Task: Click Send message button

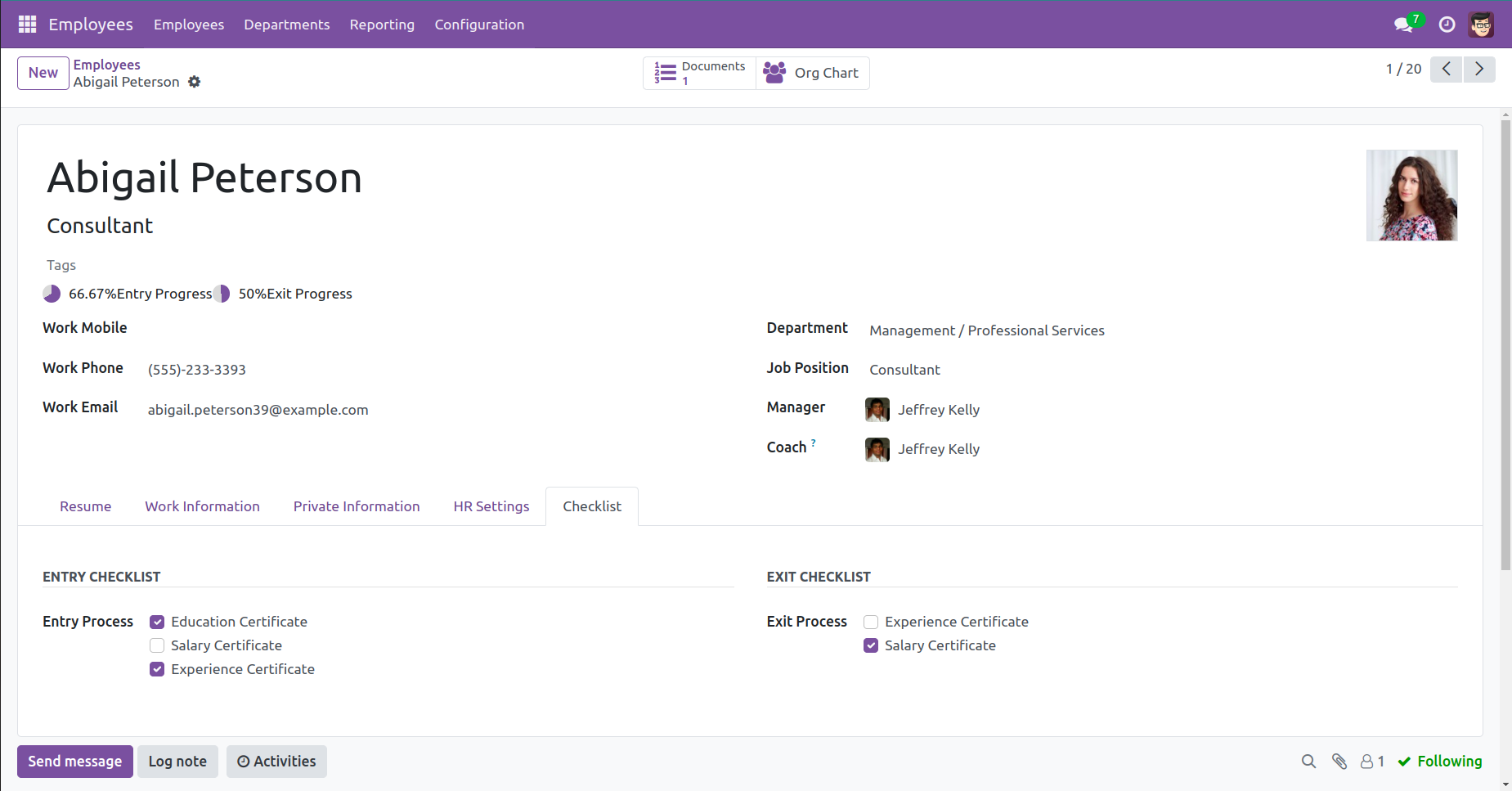Action: point(75,762)
